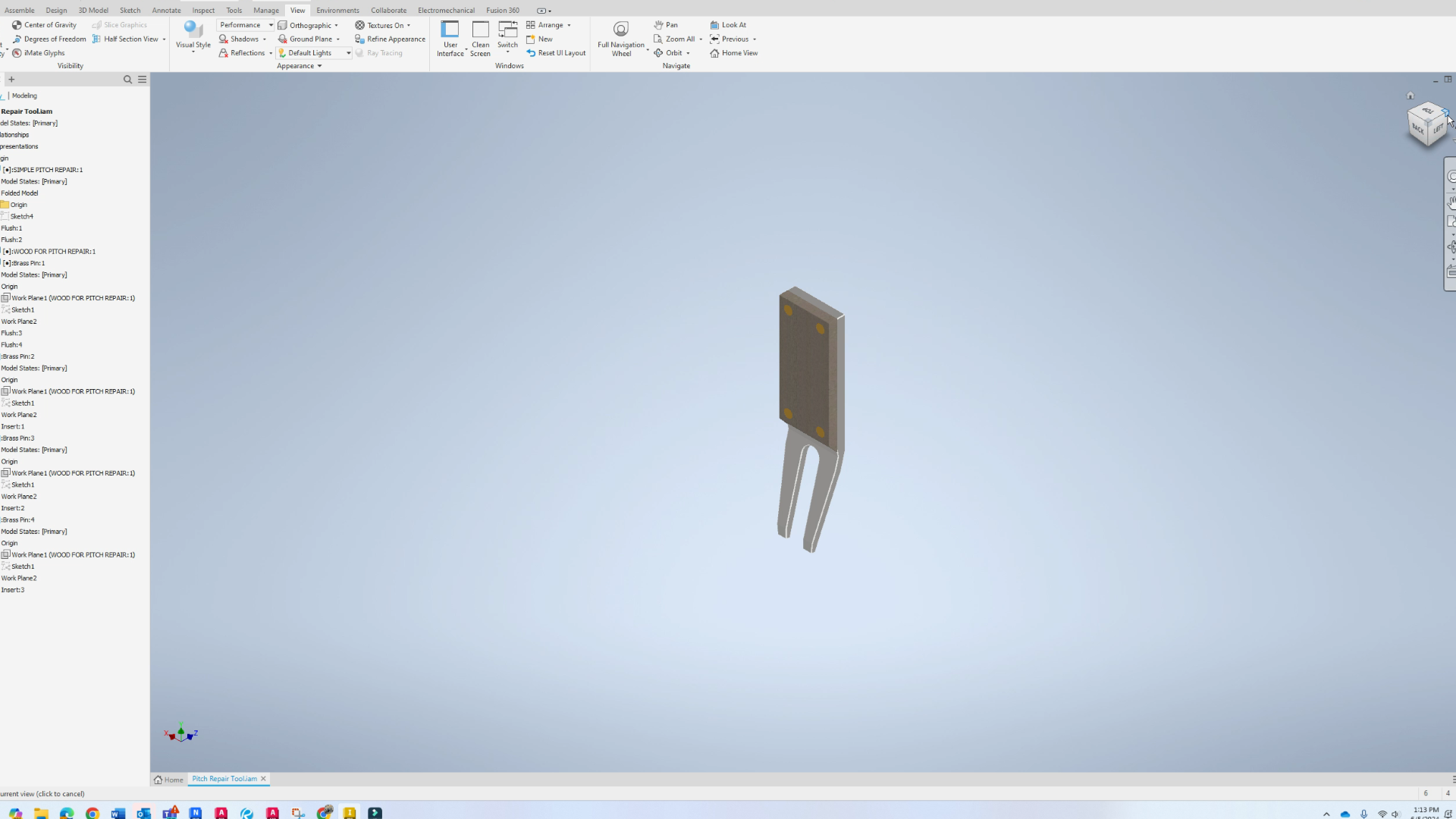Screen dimensions: 1456x819
Task: Click Previous view
Action: [x=730, y=39]
